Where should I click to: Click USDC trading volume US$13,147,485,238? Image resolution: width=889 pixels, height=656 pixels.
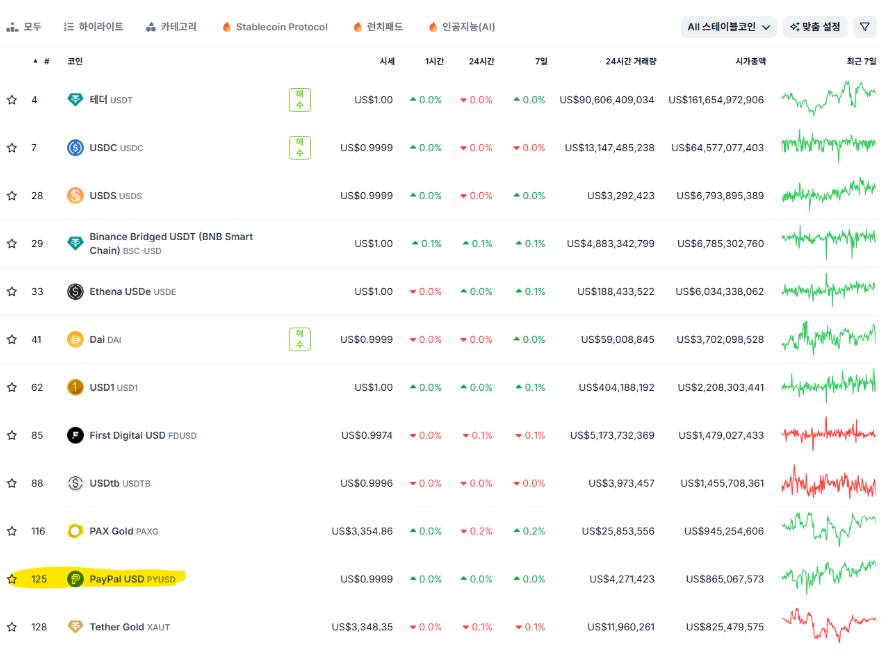point(609,147)
